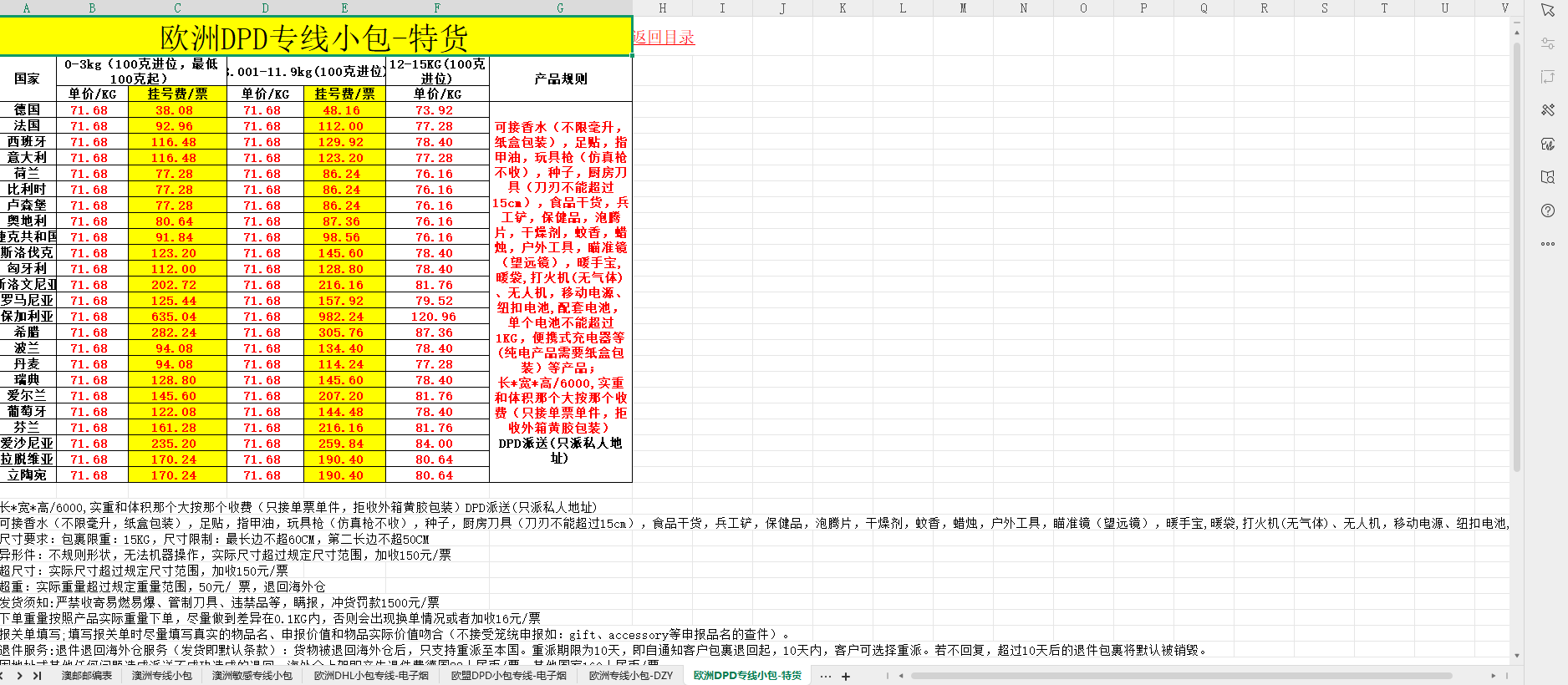Screen dimensions: 1568x685
Task: Select the 202.72 cell in the 斯洛文尼亚 row
Action: click(177, 285)
